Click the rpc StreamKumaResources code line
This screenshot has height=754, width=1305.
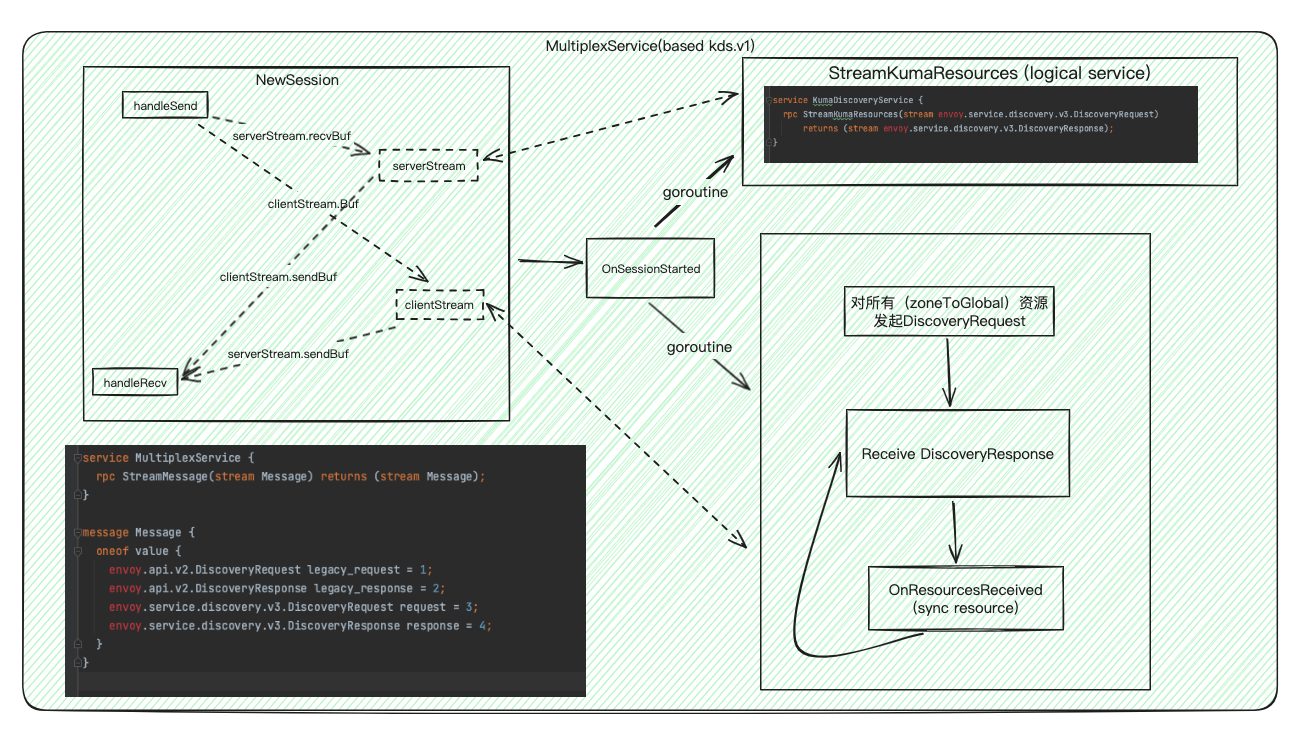click(x=970, y=114)
